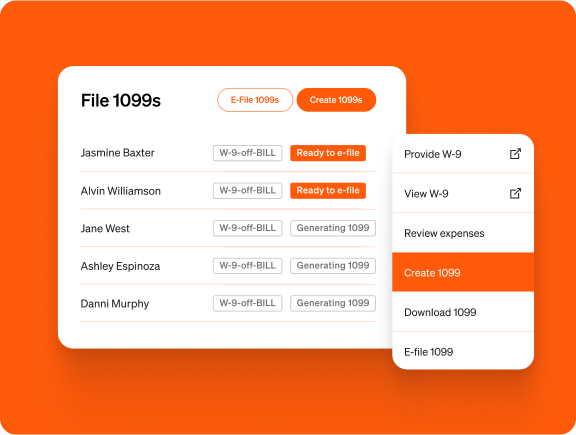Click the E-File 1099s button
The height and width of the screenshot is (435, 576).
[255, 100]
